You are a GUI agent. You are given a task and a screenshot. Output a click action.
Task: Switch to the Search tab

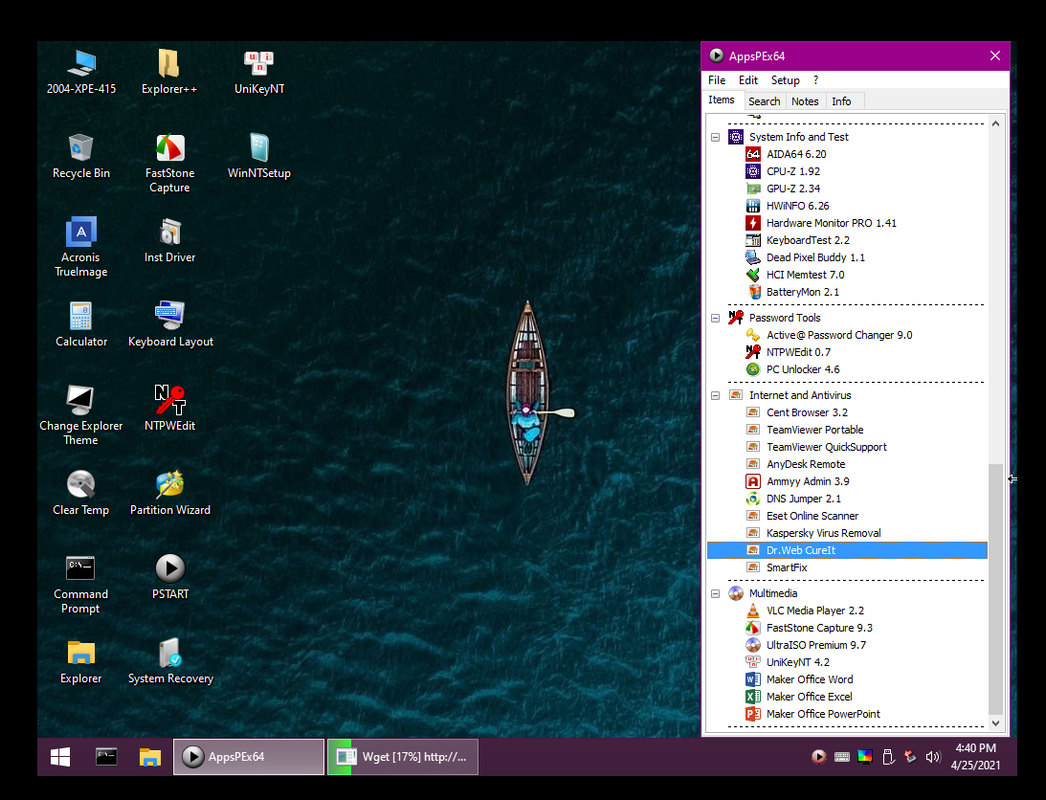764,101
